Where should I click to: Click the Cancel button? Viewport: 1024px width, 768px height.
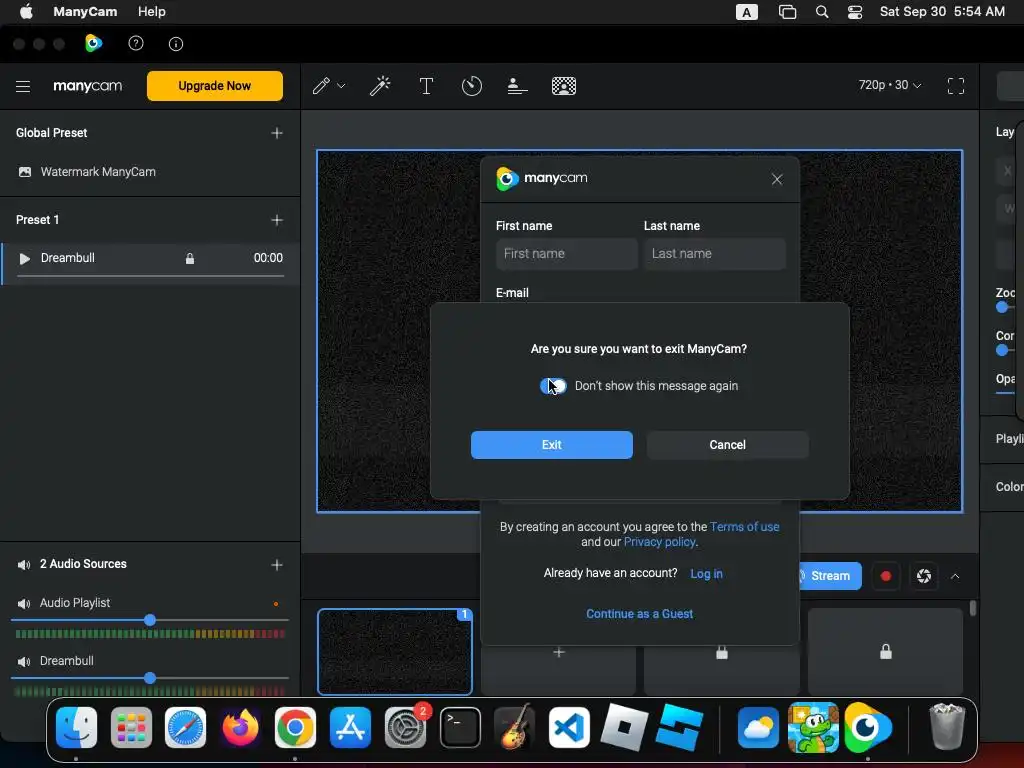click(728, 445)
